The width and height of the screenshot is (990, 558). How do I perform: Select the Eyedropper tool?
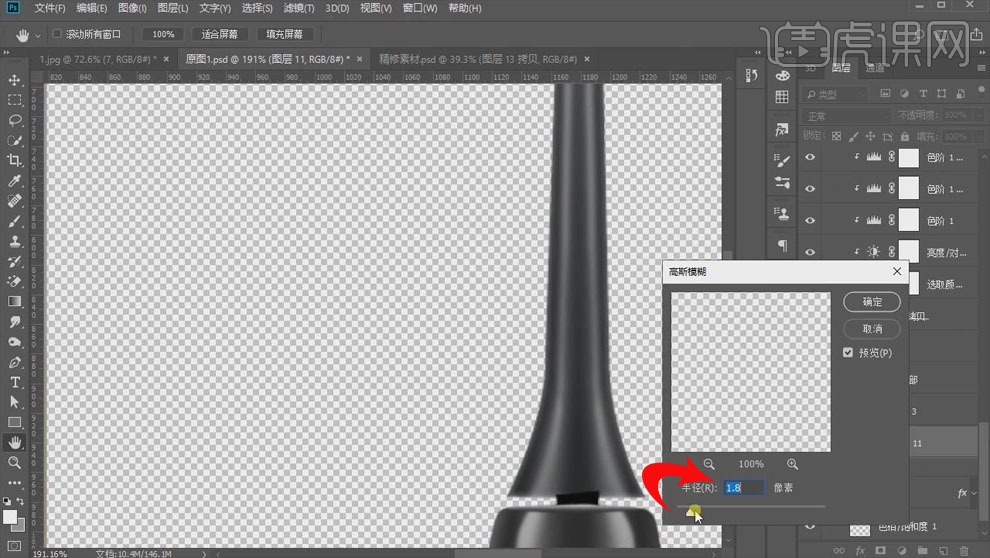15,181
